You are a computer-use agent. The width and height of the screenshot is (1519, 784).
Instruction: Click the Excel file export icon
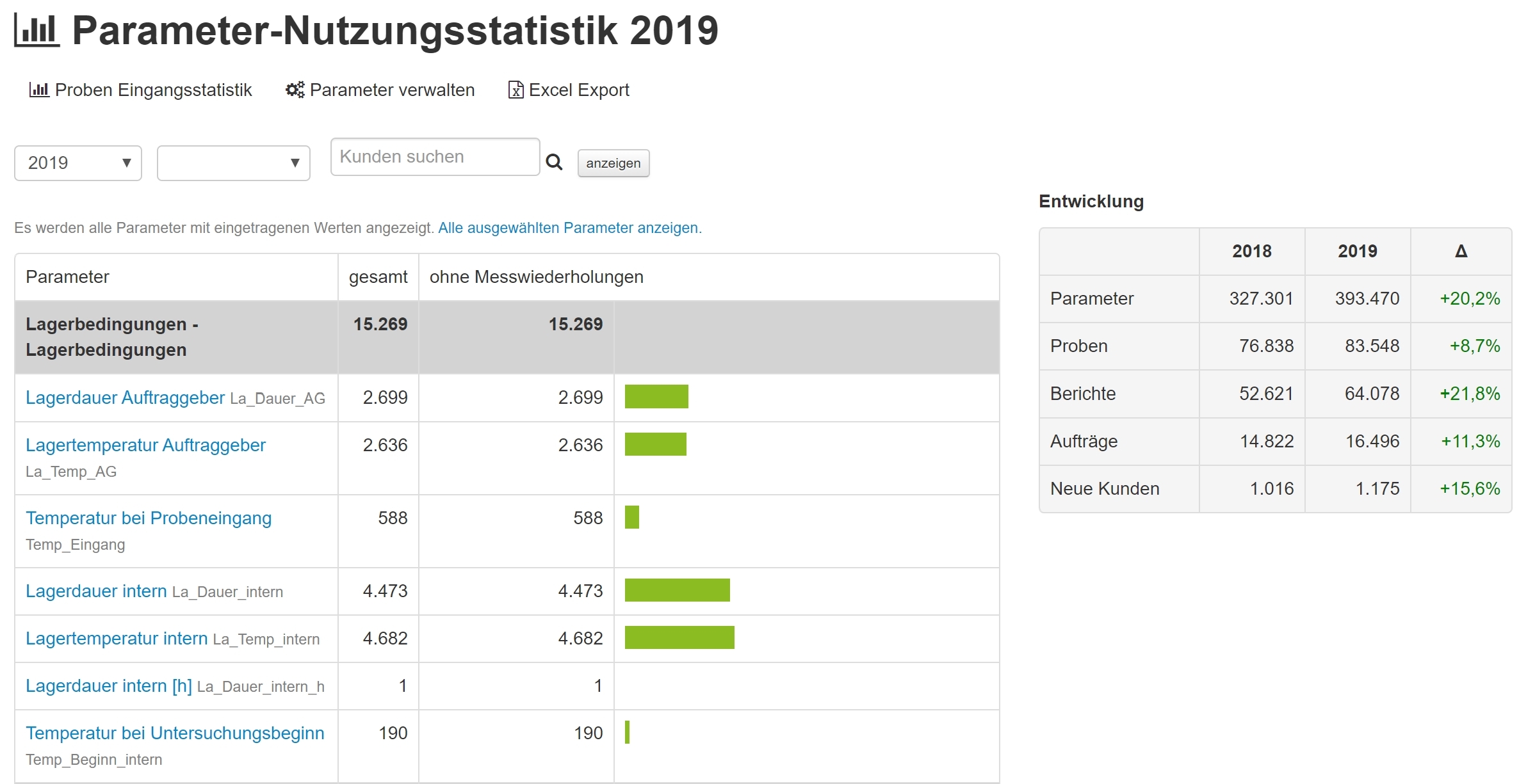(x=516, y=90)
